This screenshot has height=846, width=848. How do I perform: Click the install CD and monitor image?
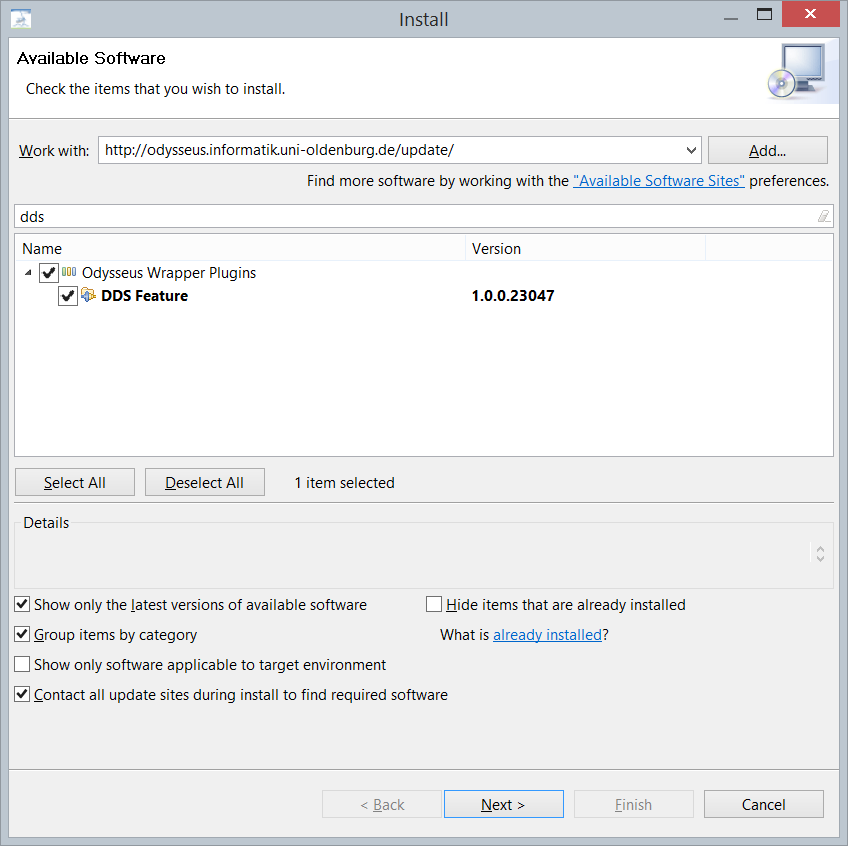795,72
